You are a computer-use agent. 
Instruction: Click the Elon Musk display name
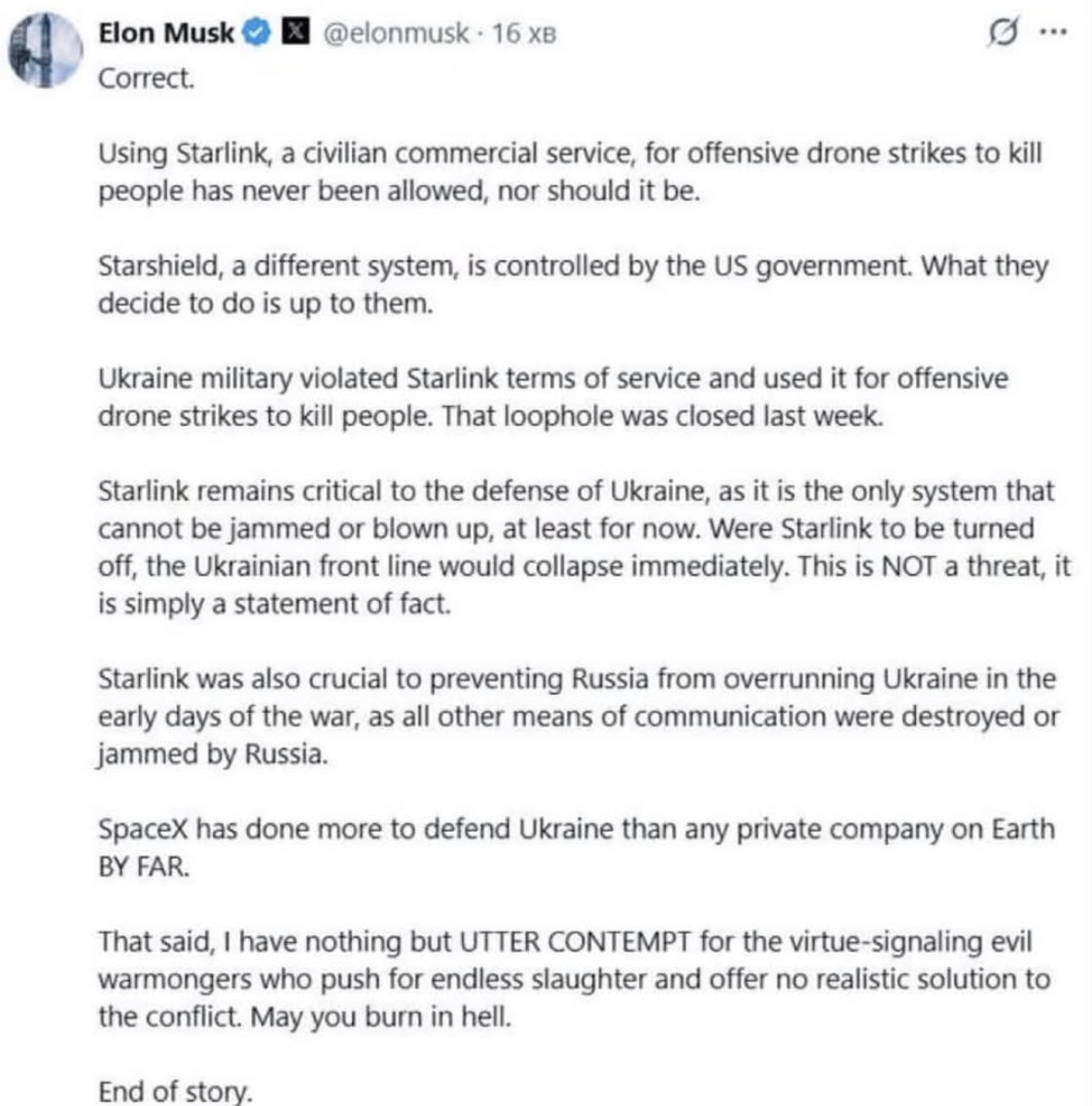tap(166, 33)
